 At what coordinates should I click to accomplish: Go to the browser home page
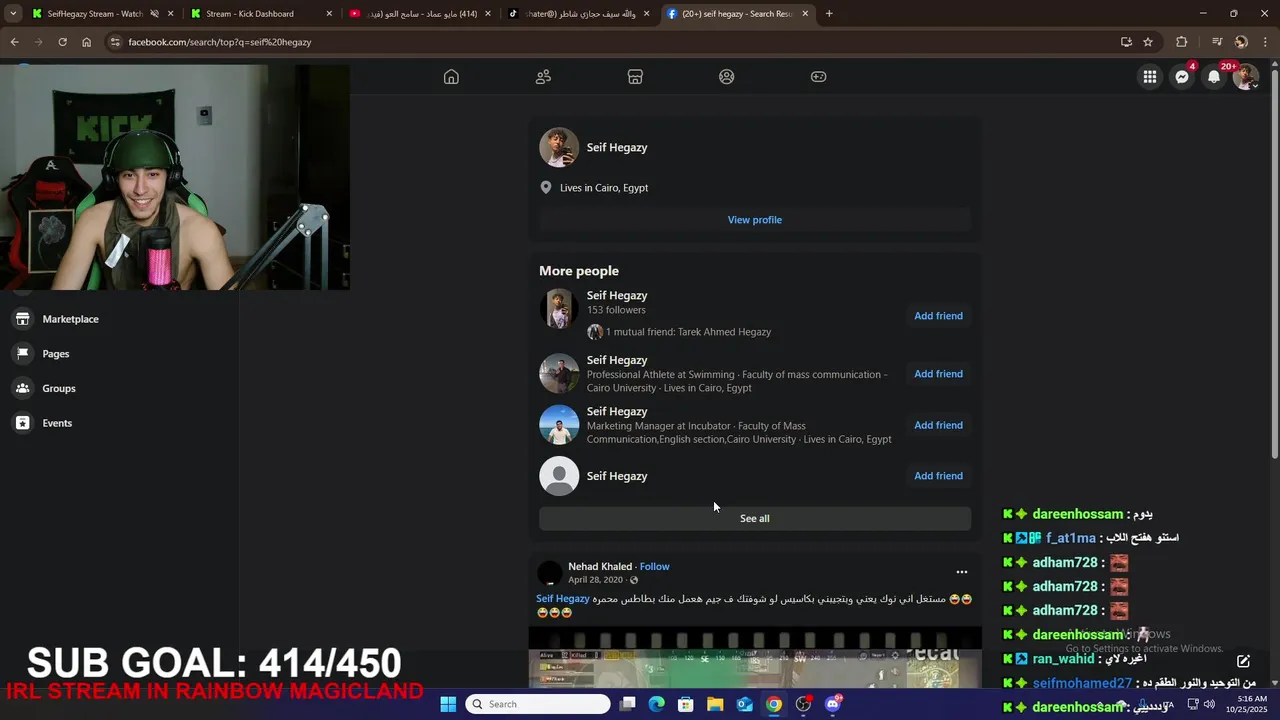pyautogui.click(x=86, y=42)
